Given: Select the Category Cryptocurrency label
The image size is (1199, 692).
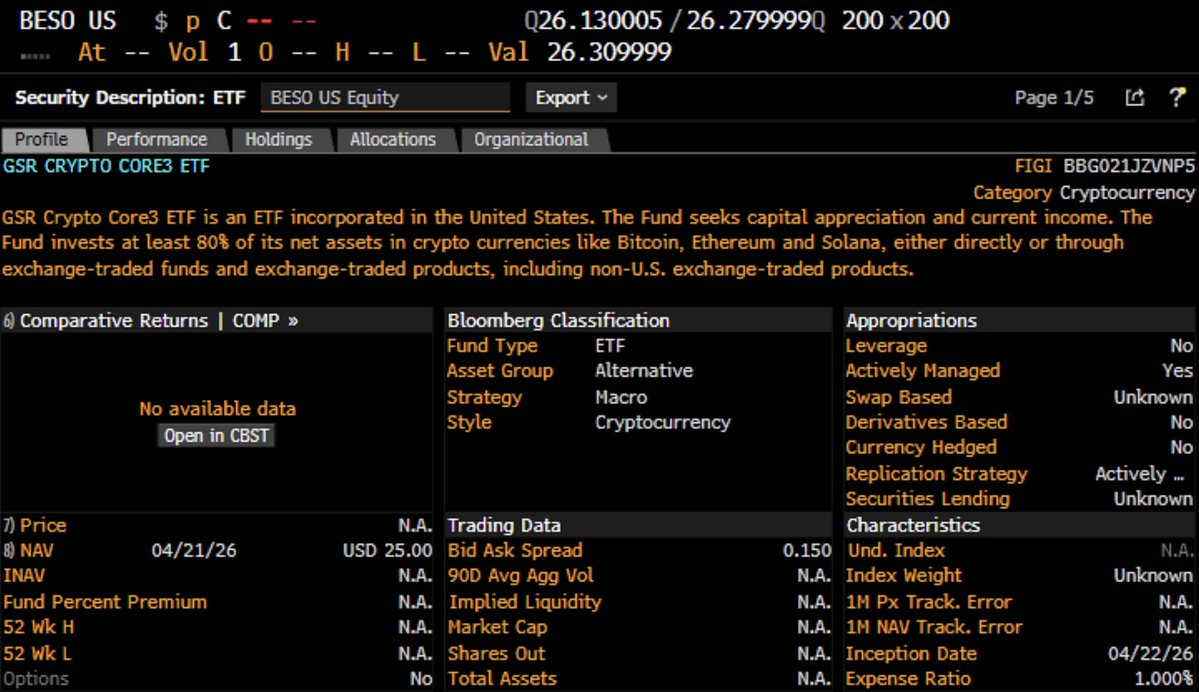Looking at the screenshot, I should pos(1084,192).
